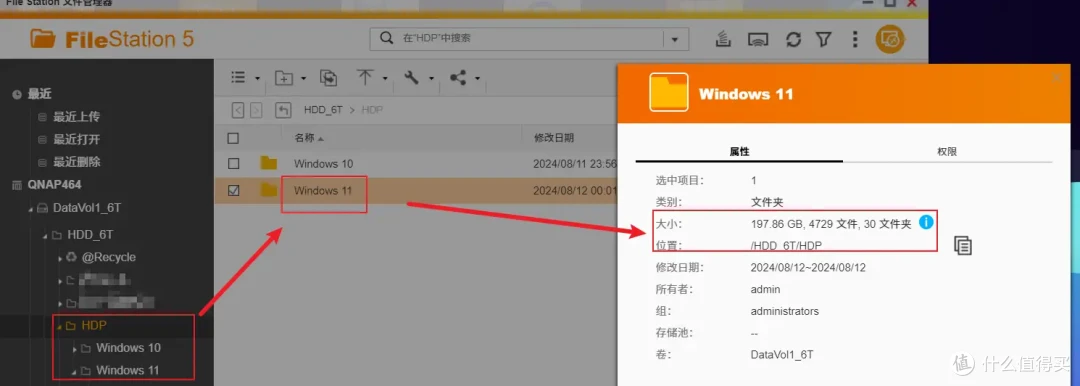Click the group value administrators

[785, 311]
